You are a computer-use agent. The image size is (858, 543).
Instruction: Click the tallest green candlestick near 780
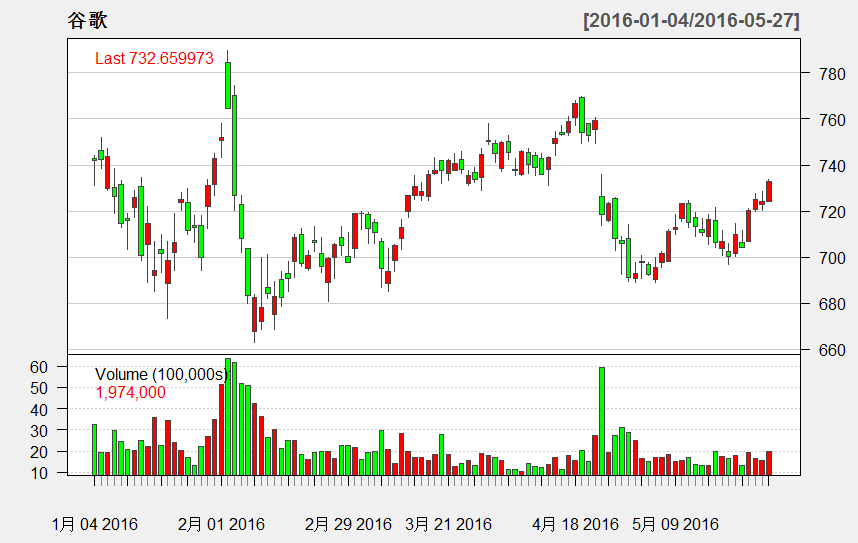(x=228, y=85)
